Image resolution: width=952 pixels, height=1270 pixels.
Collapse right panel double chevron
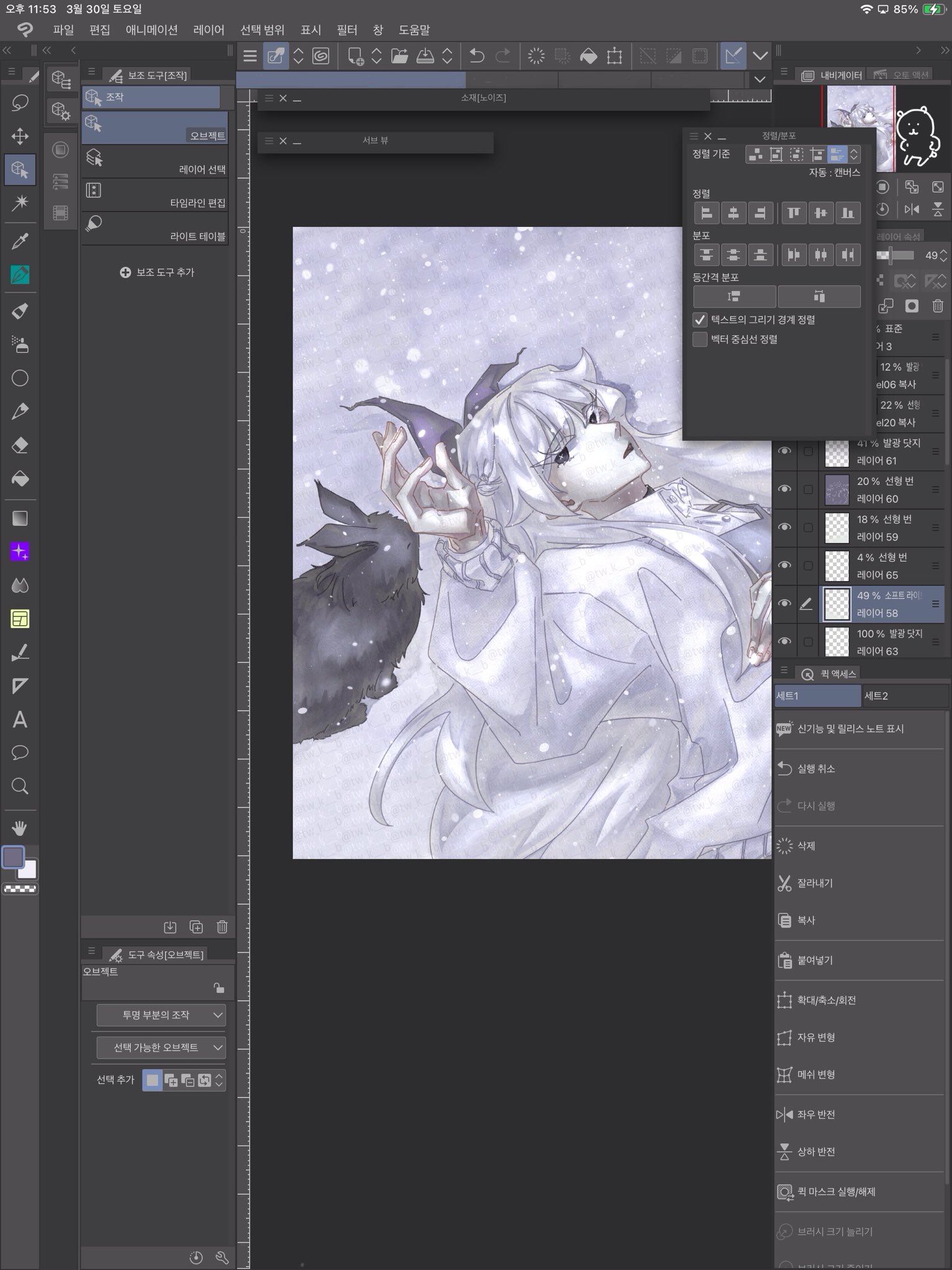[x=945, y=50]
